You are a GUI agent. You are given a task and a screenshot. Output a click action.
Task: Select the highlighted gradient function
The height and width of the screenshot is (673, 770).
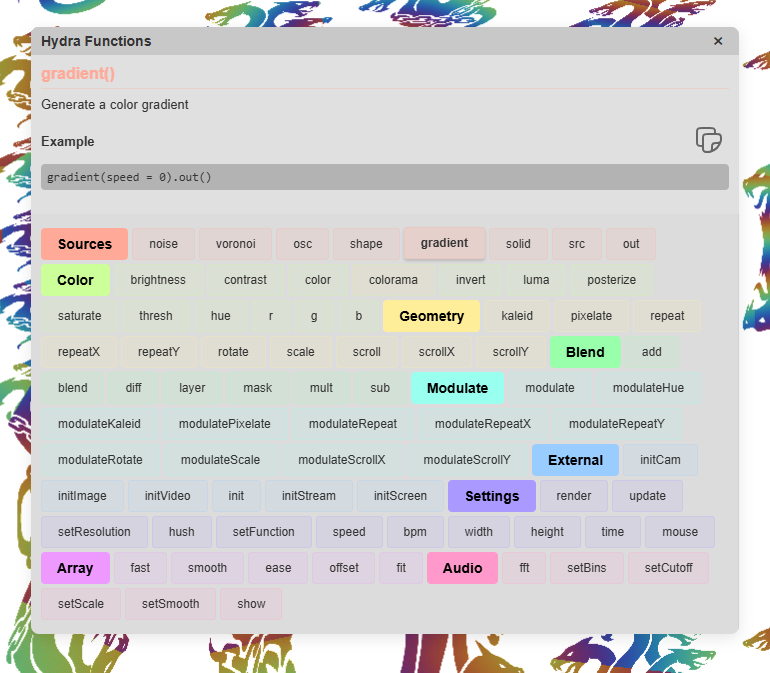coord(444,243)
